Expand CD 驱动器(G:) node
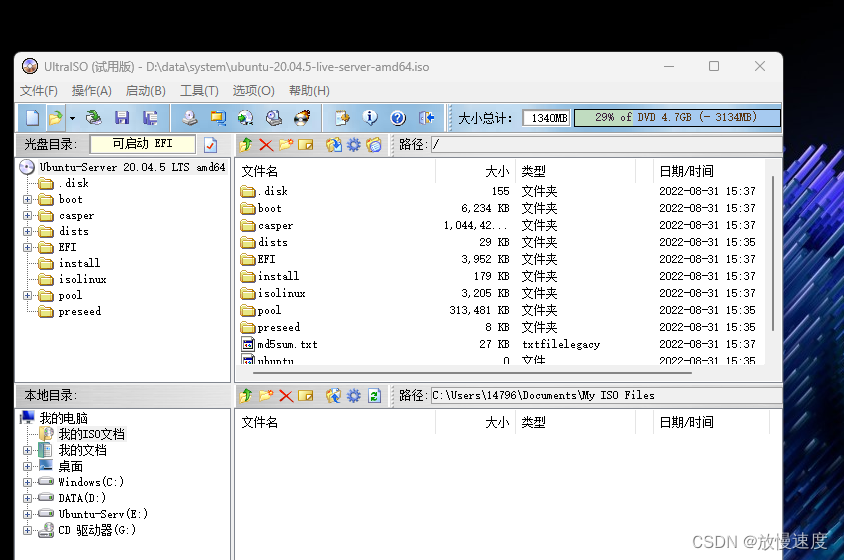The image size is (844, 560). 27,530
